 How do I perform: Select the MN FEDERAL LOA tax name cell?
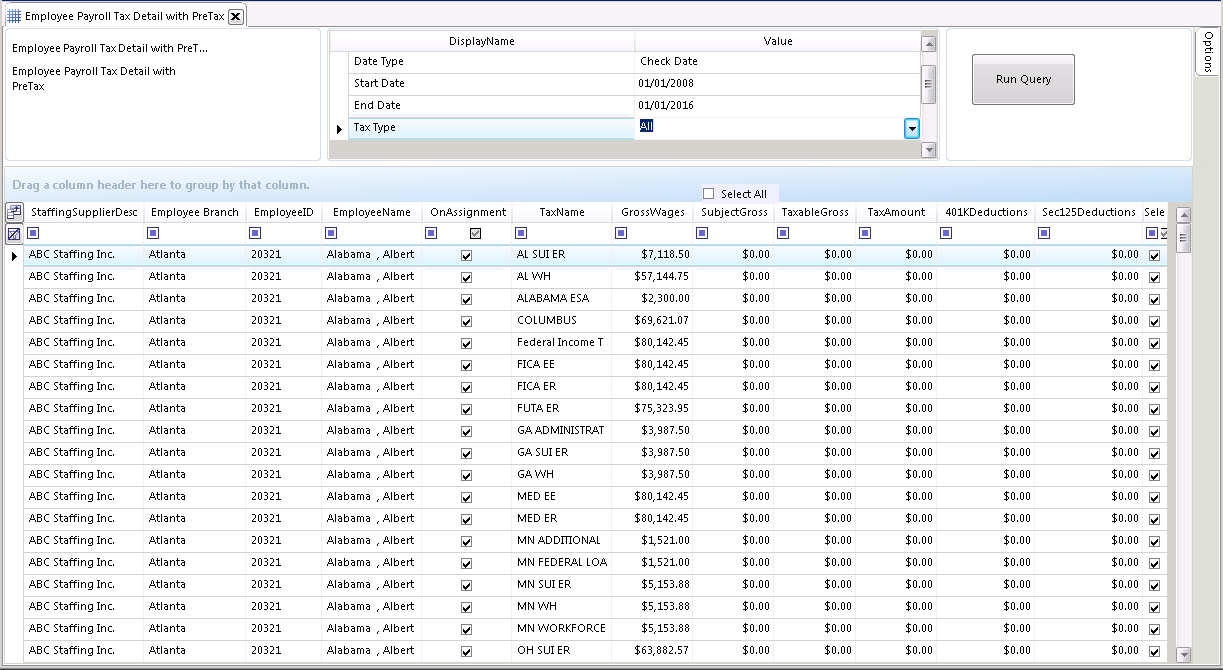562,563
